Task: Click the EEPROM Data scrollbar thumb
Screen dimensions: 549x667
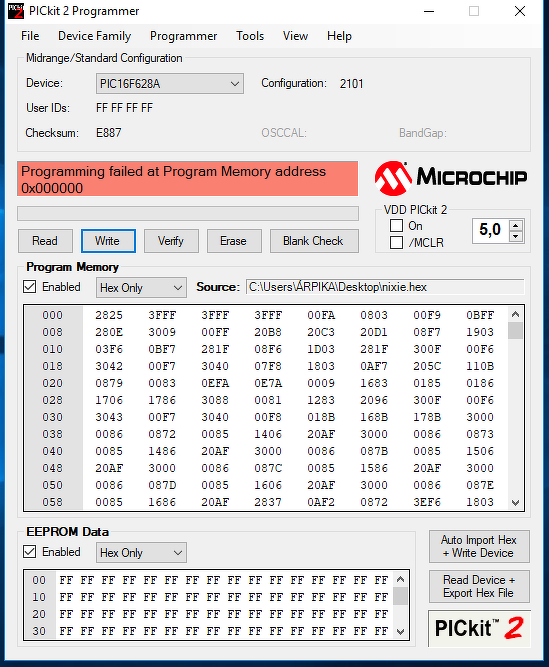Action: [400, 596]
